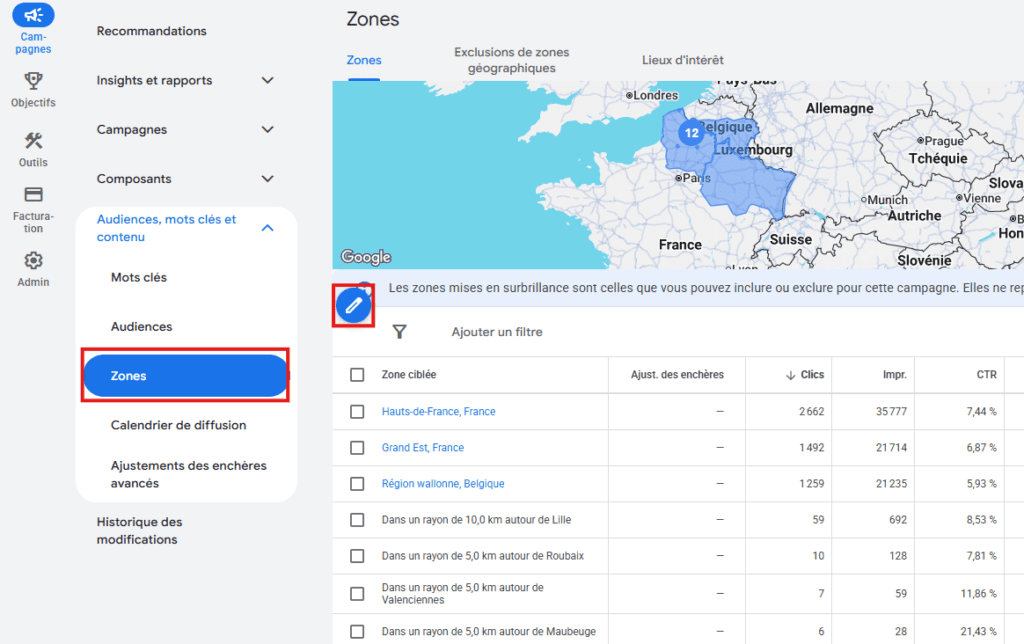The height and width of the screenshot is (644, 1024).
Task: Open Région wallonne, Belgique link
Action: coord(443,483)
